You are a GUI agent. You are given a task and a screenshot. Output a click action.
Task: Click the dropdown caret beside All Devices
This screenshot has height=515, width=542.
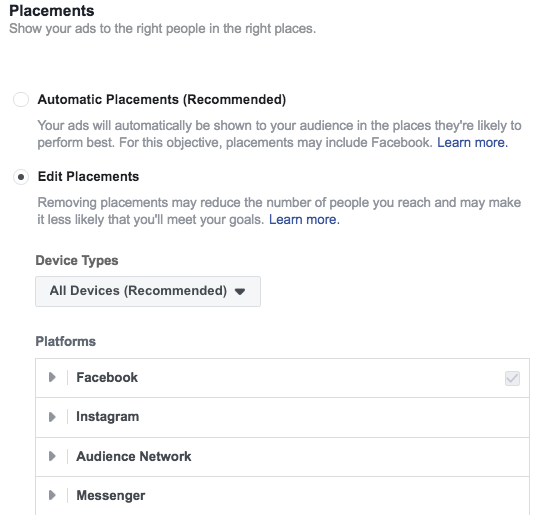240,292
